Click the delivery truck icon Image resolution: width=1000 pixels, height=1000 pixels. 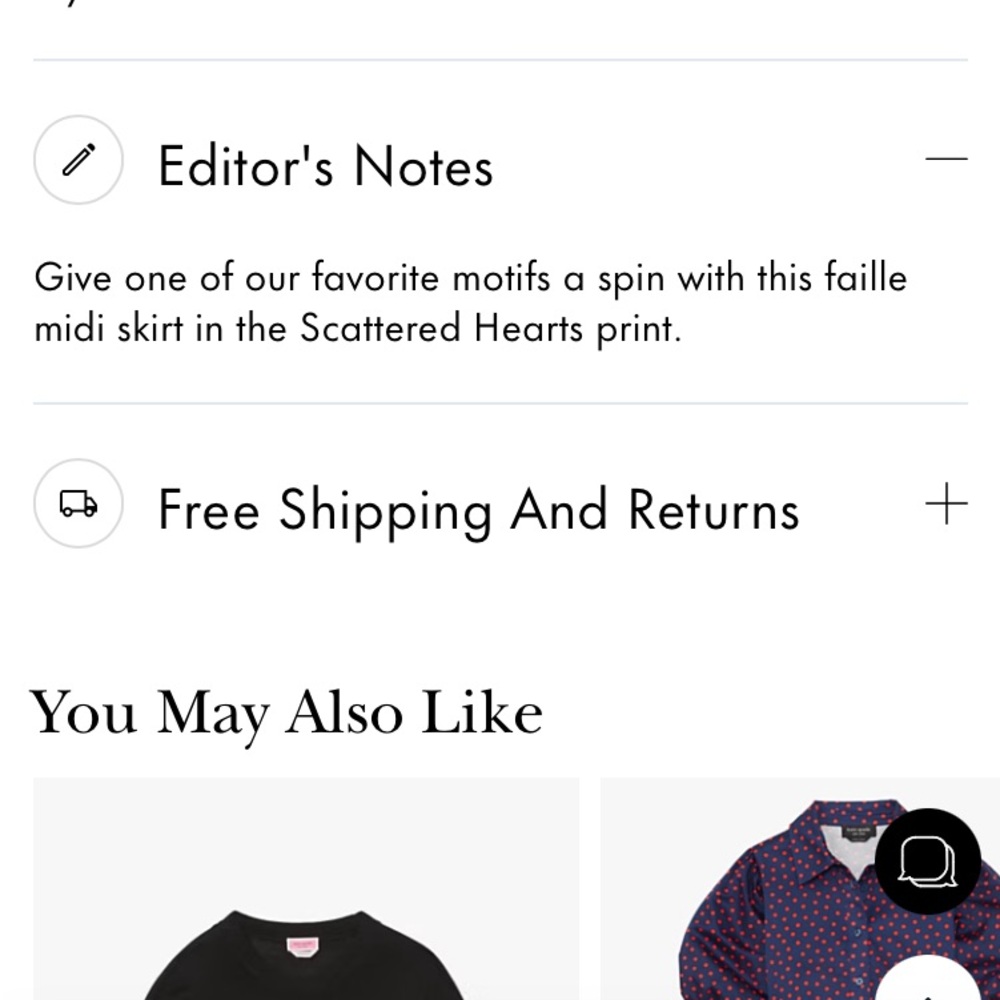pos(78,503)
